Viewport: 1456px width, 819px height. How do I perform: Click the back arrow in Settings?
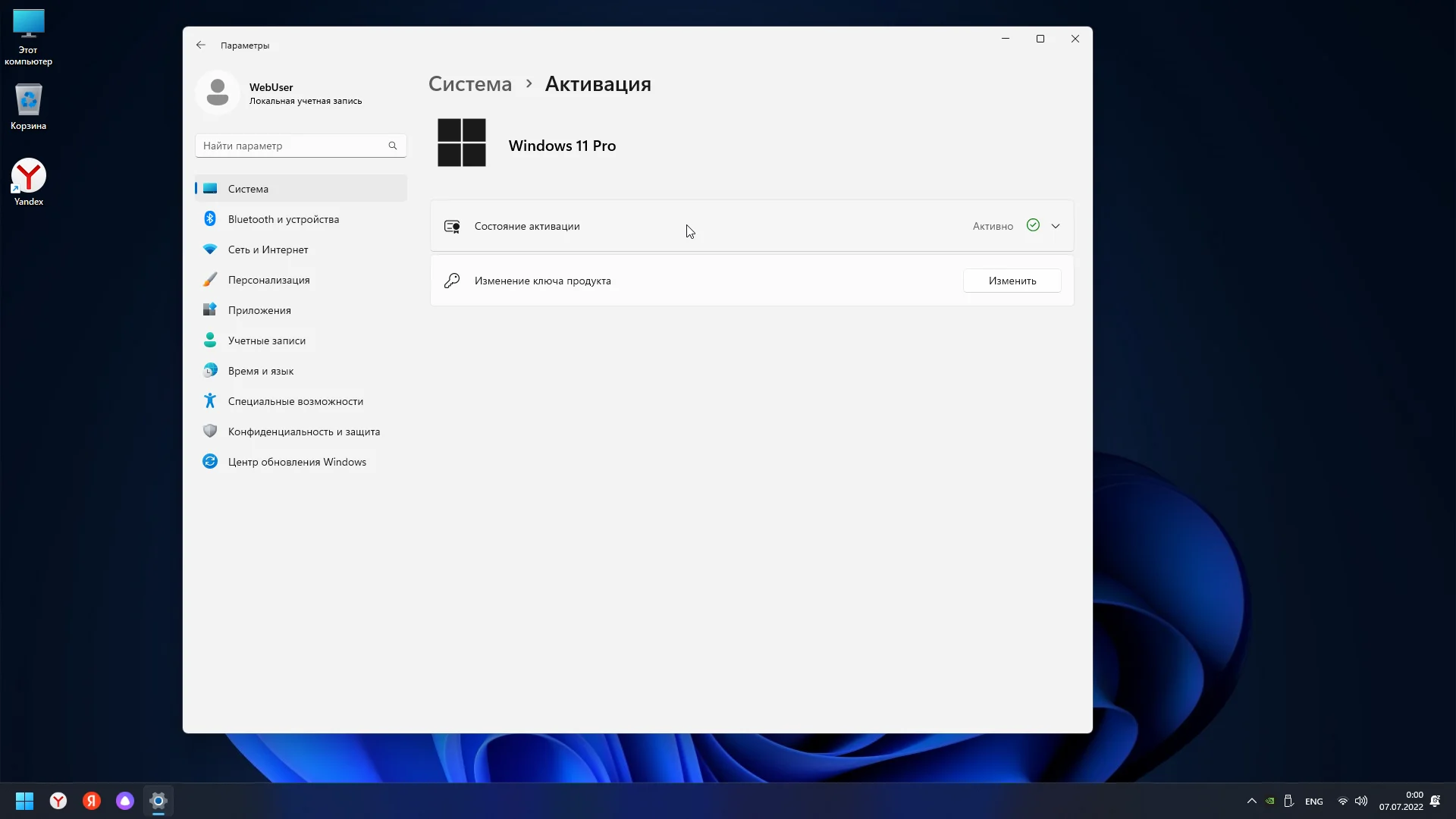[x=200, y=45]
